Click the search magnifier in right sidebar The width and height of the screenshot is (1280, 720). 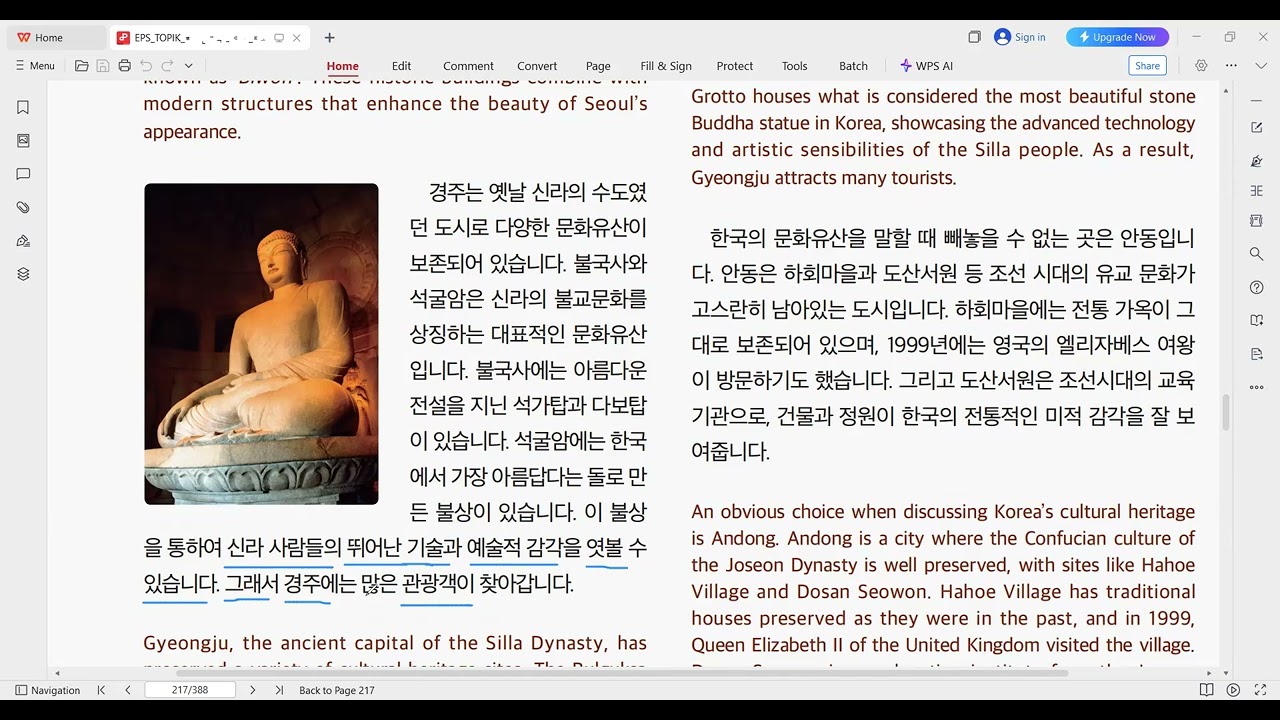pyautogui.click(x=1257, y=254)
